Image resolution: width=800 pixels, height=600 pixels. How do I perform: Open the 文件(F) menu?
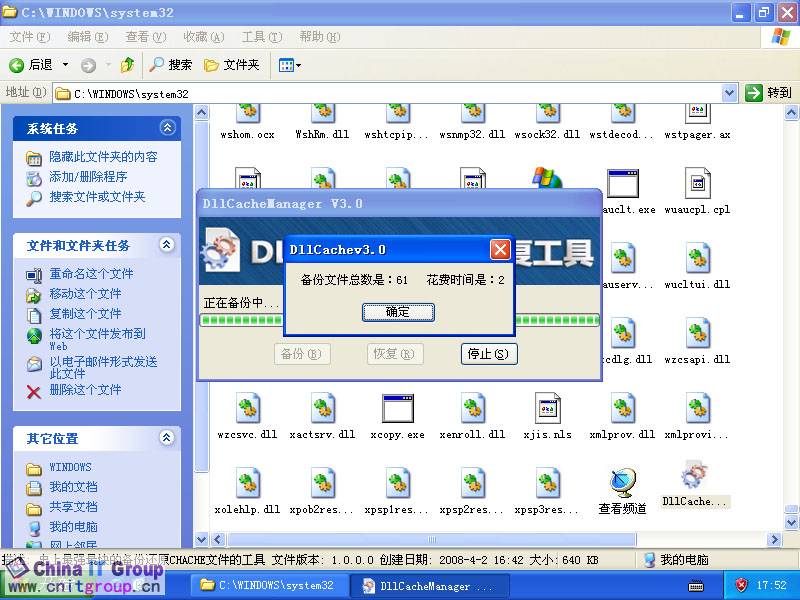pos(30,37)
